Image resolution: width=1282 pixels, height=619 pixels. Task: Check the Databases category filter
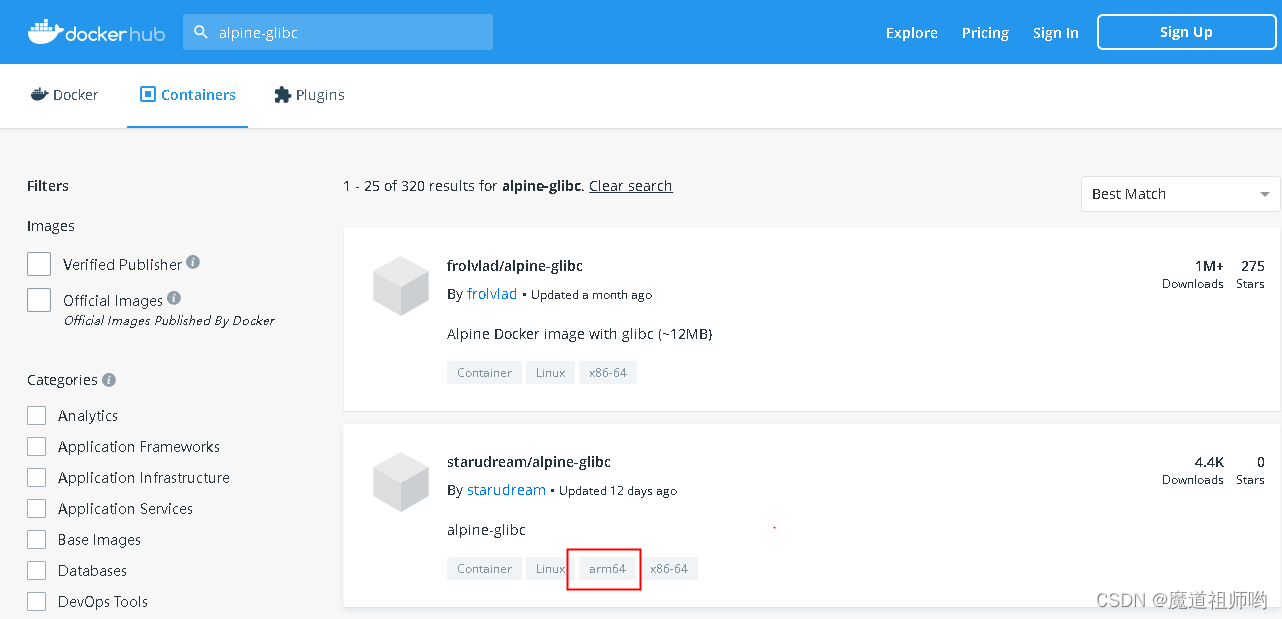(37, 570)
